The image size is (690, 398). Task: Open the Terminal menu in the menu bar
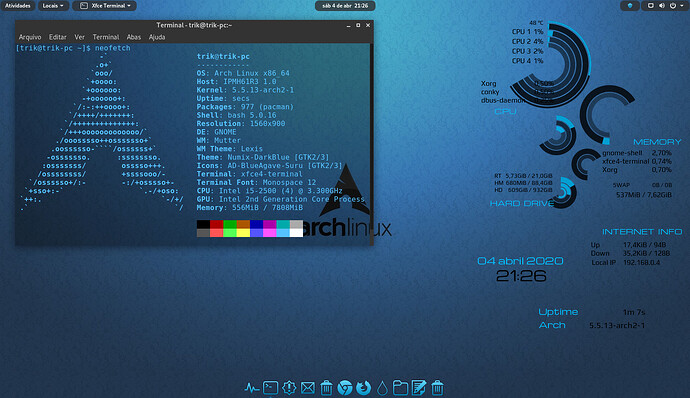[x=106, y=37]
